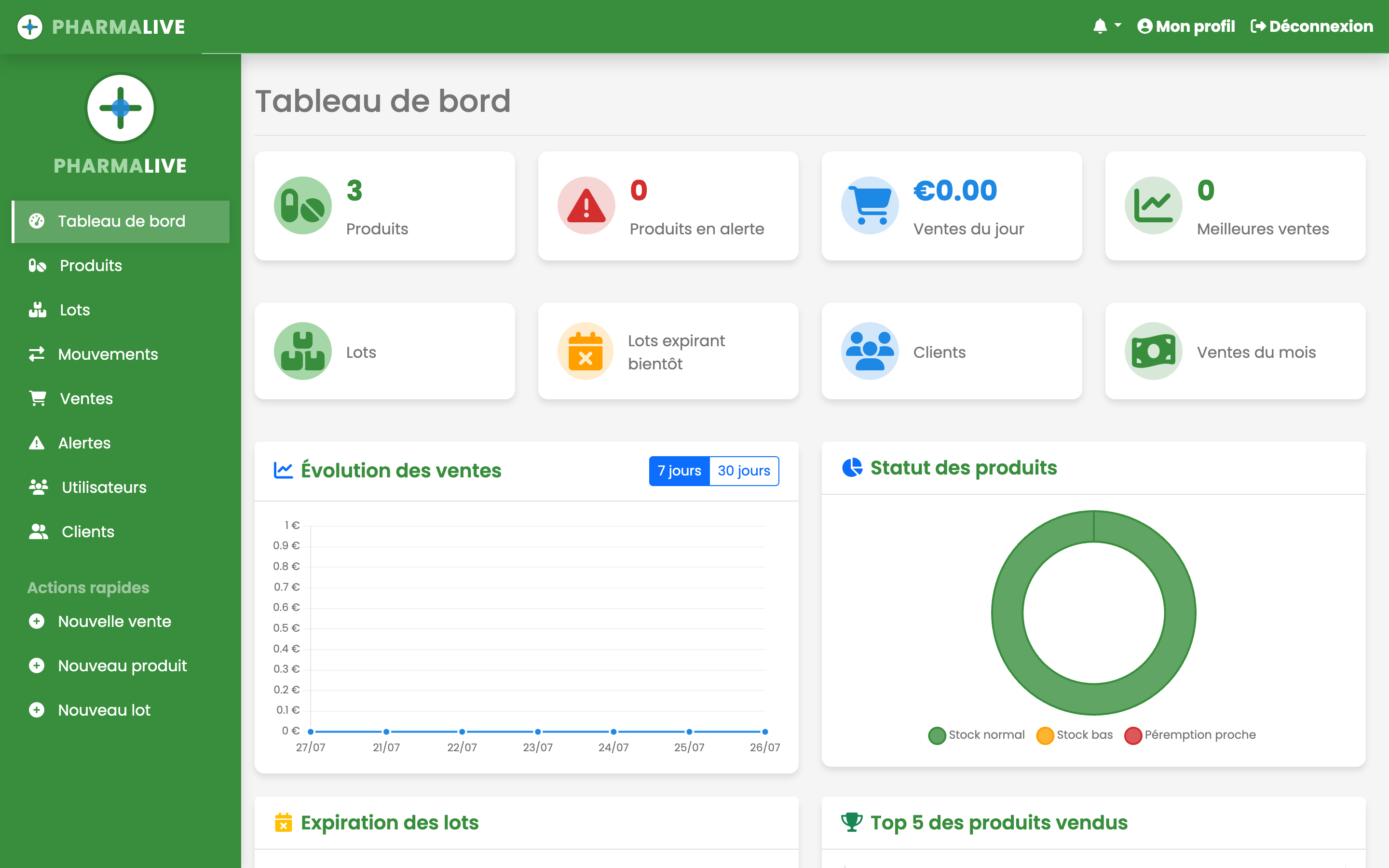Click the Expiration des lots heading
Viewport: 1389px width, 868px height.
(x=390, y=823)
